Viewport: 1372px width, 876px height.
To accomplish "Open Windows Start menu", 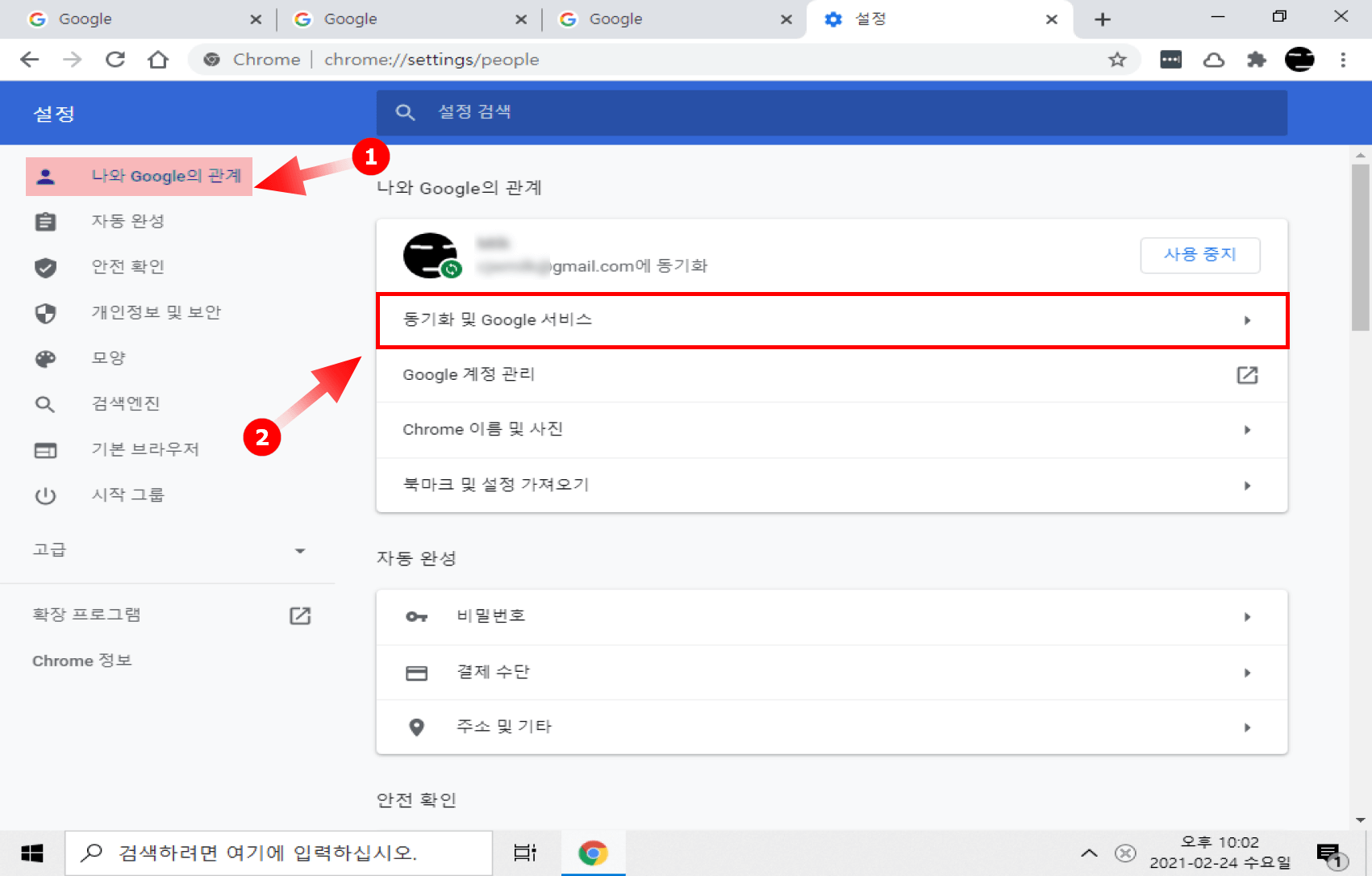I will click(x=32, y=853).
